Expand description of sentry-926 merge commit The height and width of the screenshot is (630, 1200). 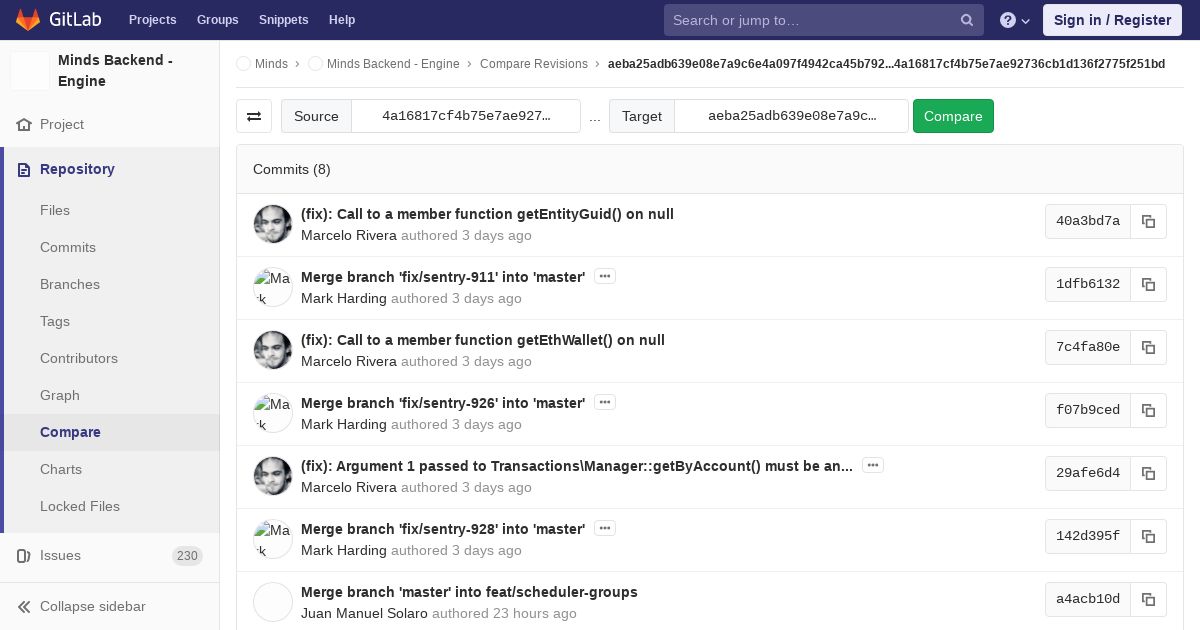point(604,402)
